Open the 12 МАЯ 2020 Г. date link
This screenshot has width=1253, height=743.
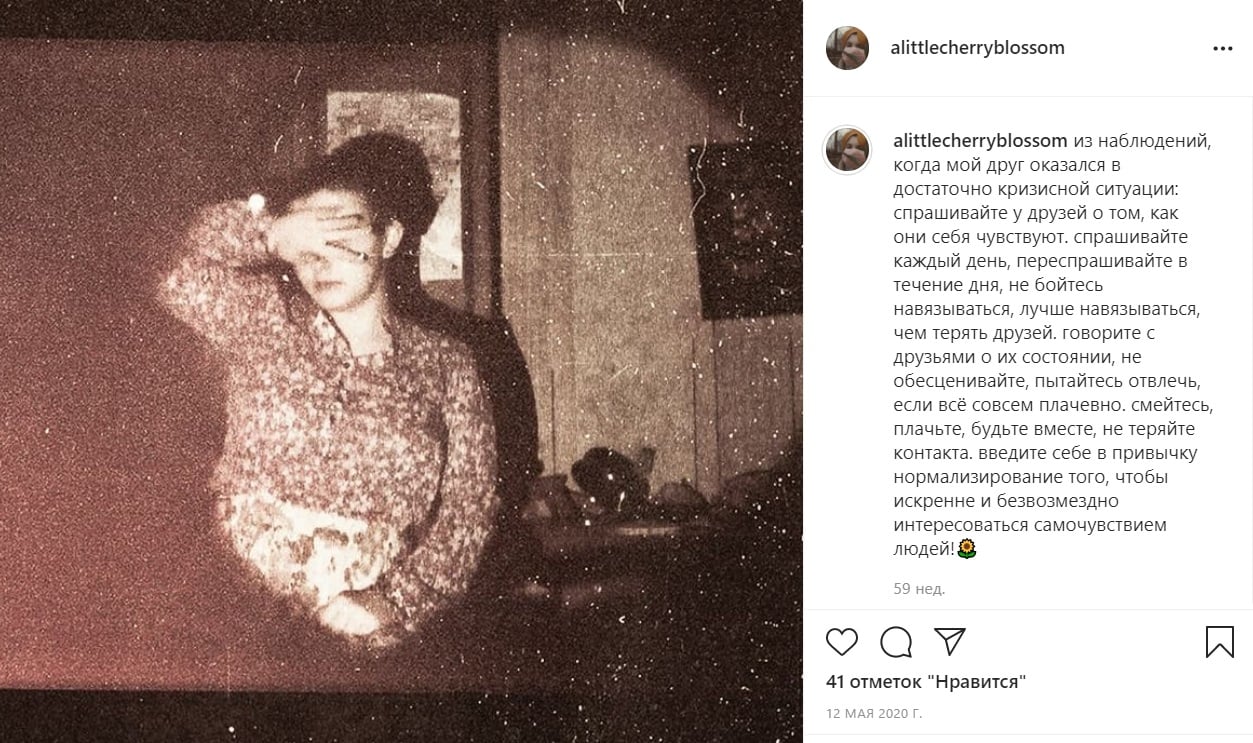click(x=874, y=714)
